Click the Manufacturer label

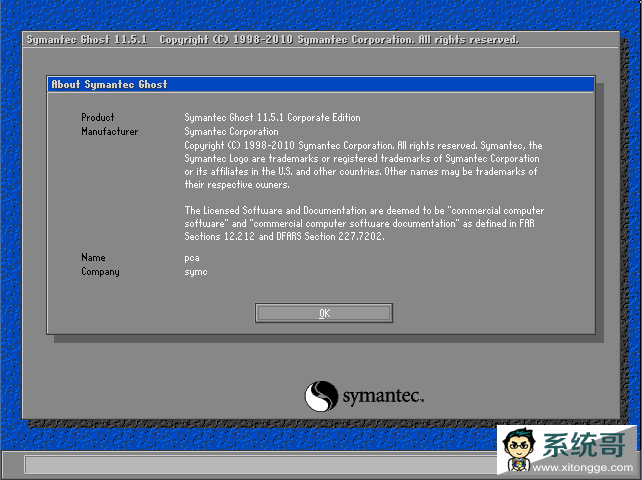[x=109, y=131]
